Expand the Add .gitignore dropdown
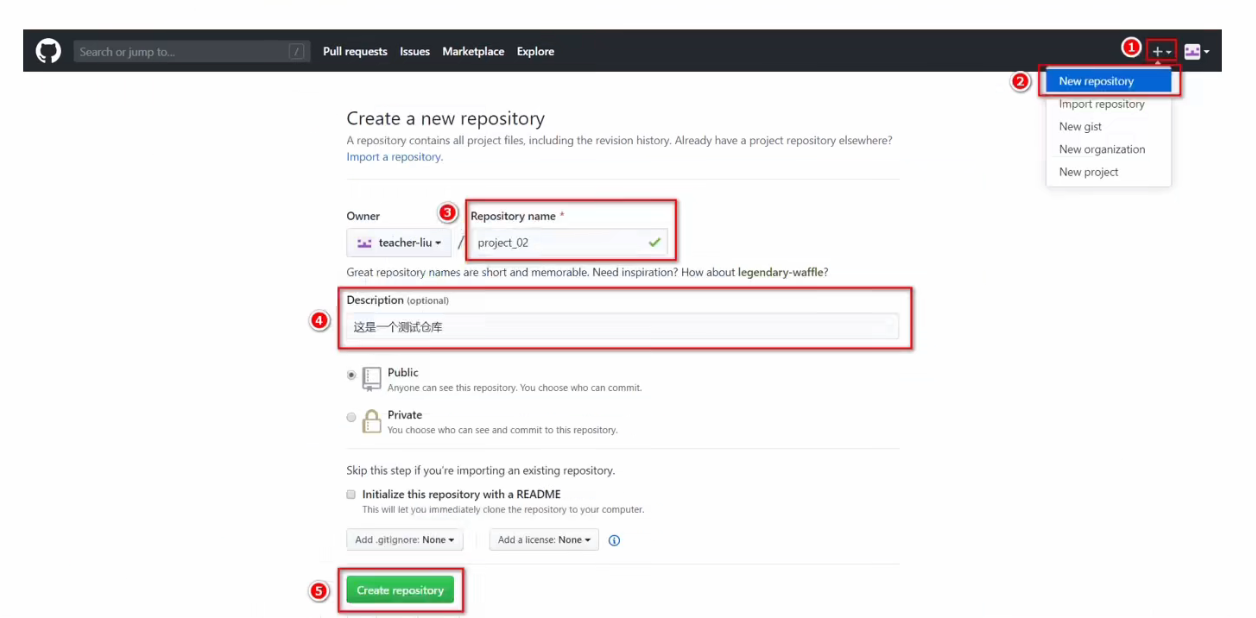 pos(405,540)
